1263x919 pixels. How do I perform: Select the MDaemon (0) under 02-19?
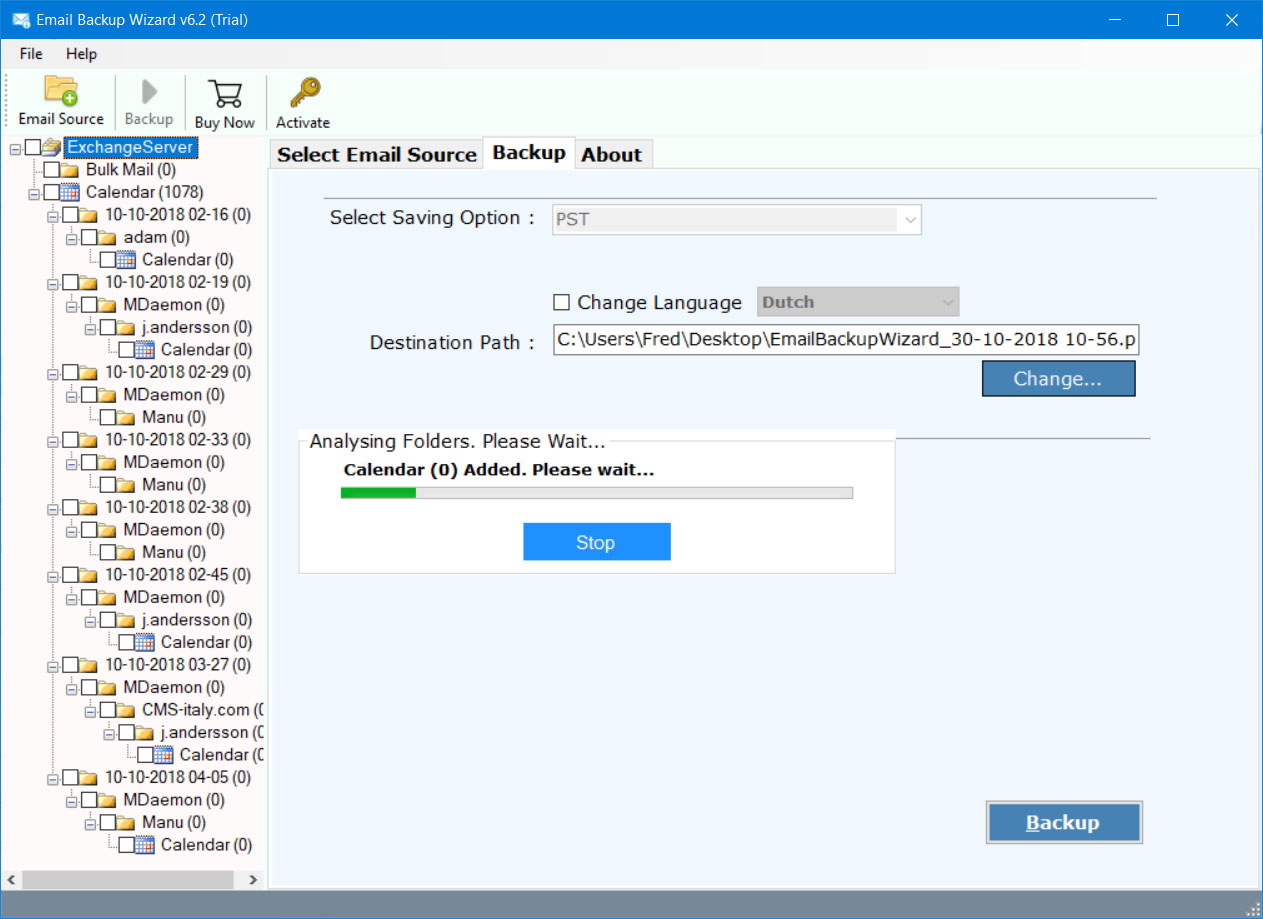[174, 305]
